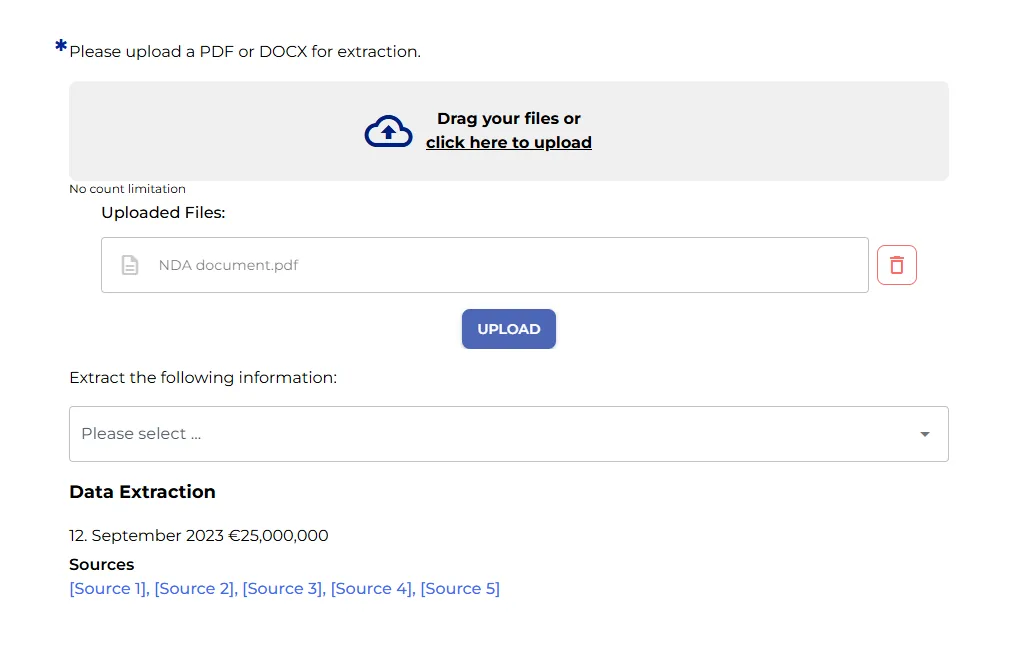Select the Source 5 link

(x=460, y=588)
